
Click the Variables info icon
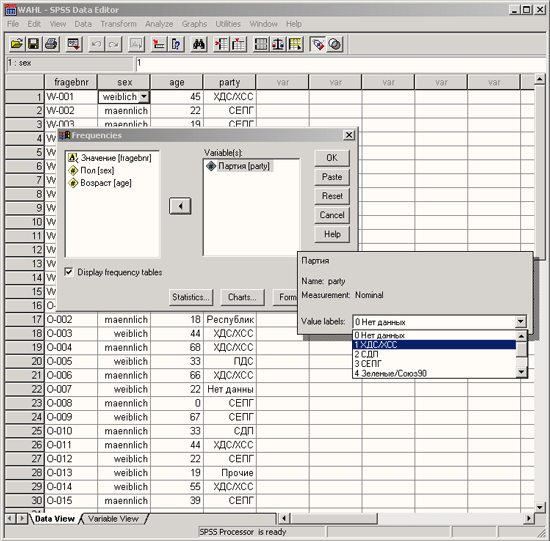tap(176, 44)
